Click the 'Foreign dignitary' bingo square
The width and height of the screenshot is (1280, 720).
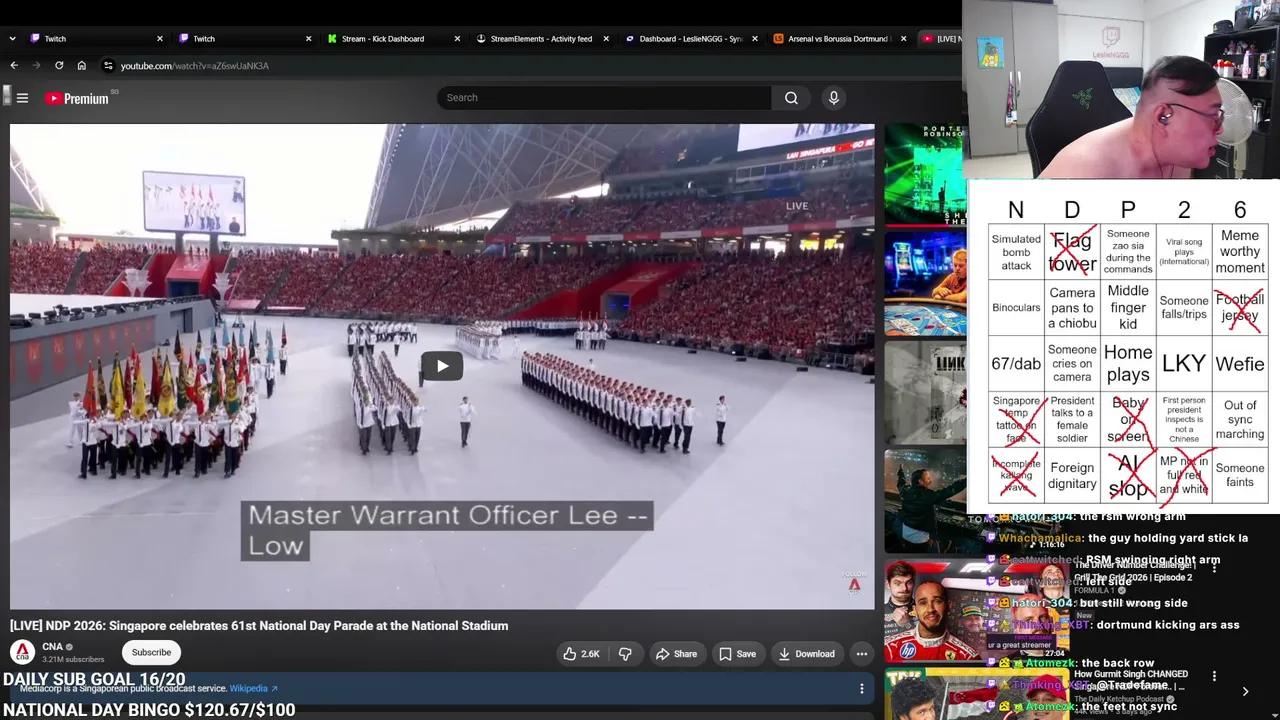1072,475
